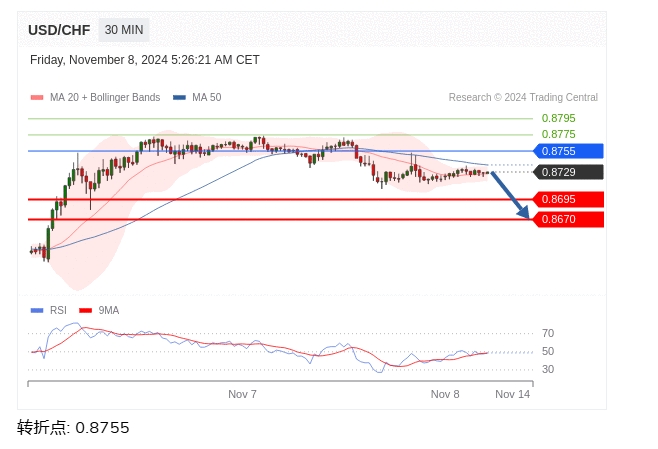658x449 pixels.
Task: Click the red 0.8670 support price tag
Action: coord(569,219)
